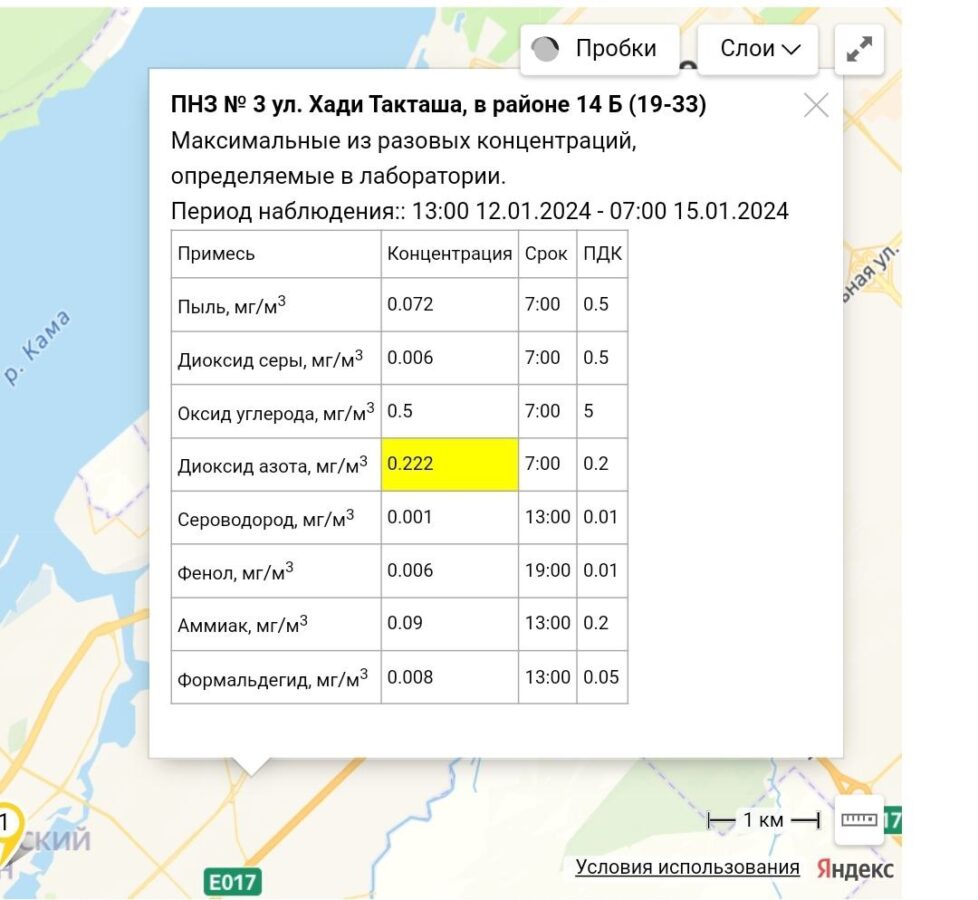Expand map to fullscreen mode
The height and width of the screenshot is (900, 978).
[858, 50]
